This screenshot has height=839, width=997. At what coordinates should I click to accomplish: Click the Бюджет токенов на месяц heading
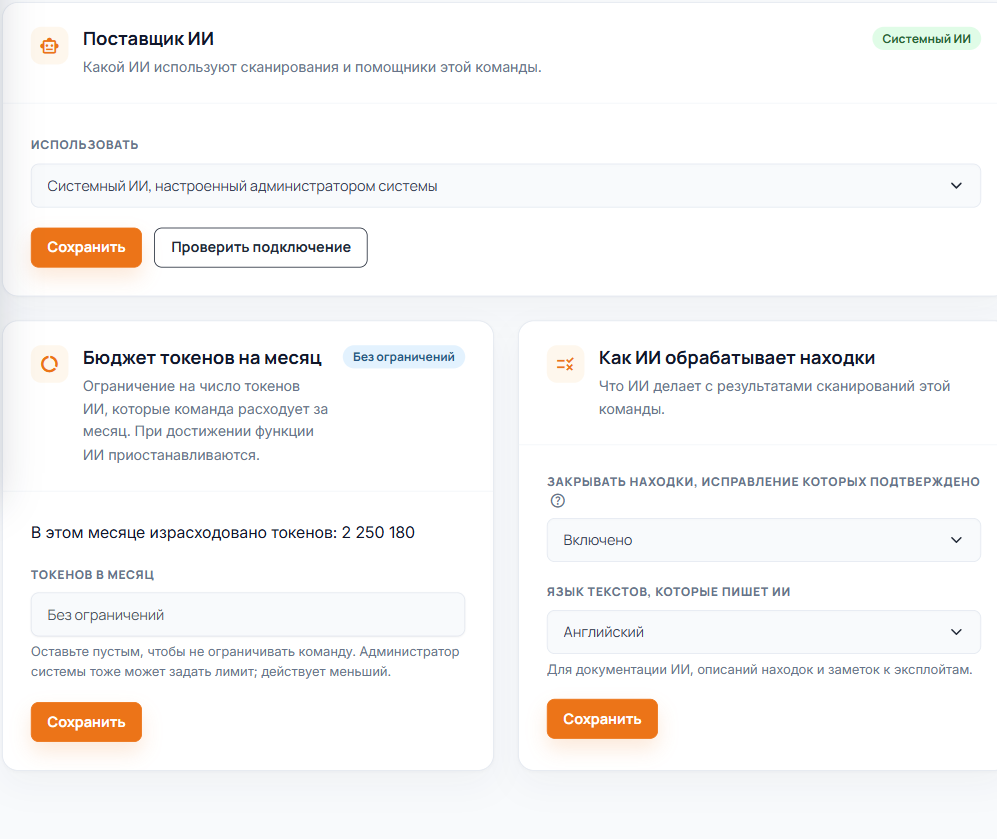tap(202, 358)
